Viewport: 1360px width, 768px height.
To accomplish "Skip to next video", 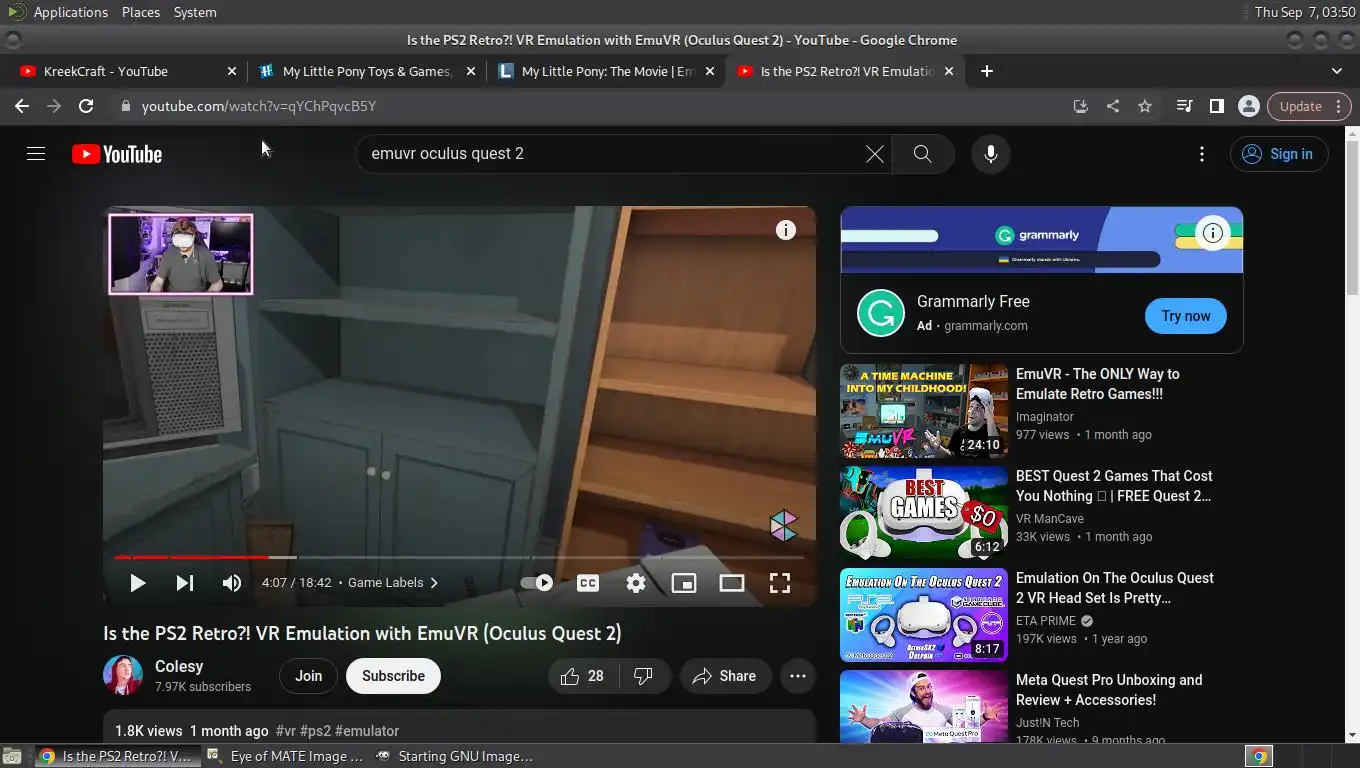I will click(x=185, y=583).
